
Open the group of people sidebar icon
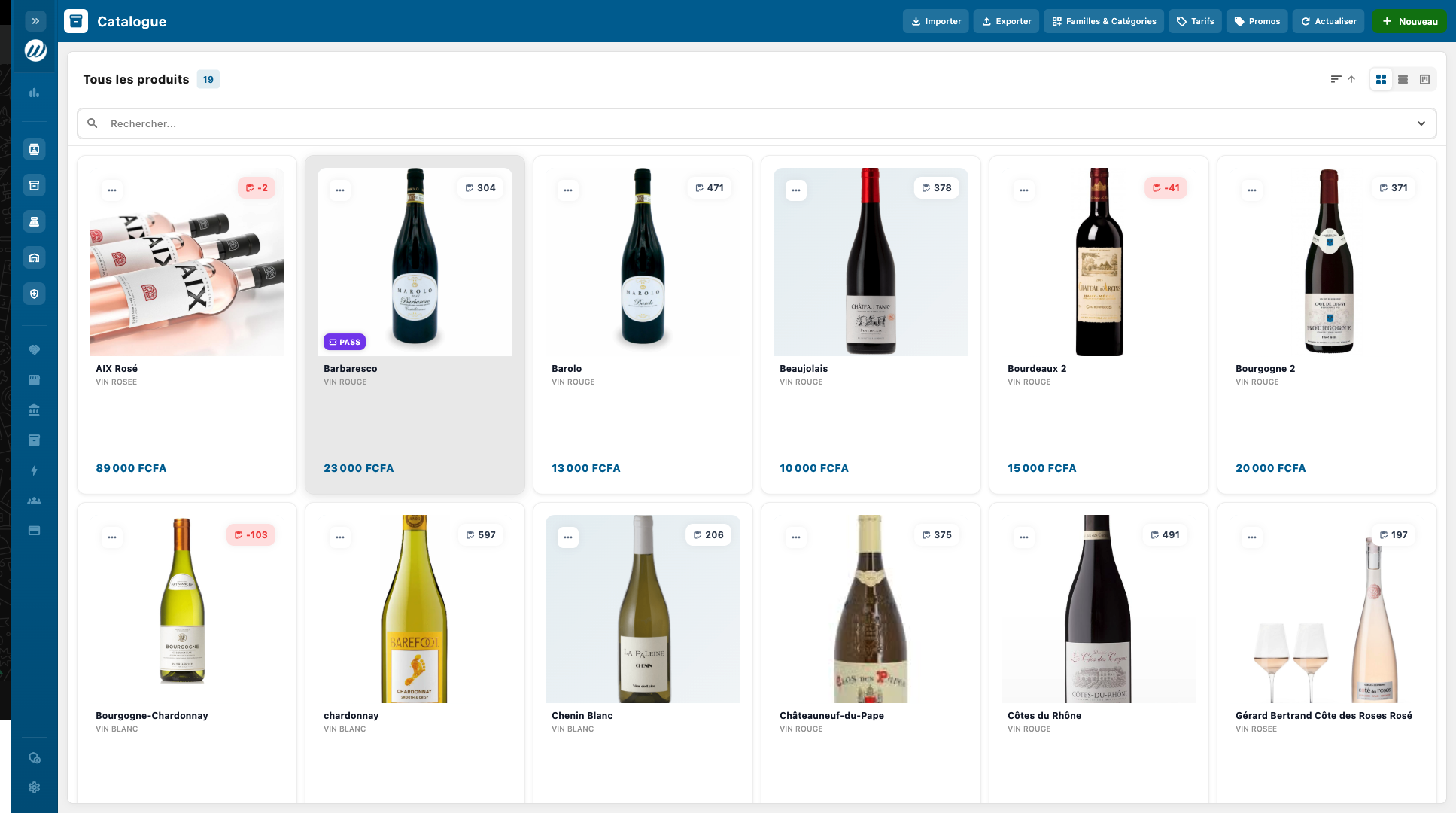click(x=34, y=501)
